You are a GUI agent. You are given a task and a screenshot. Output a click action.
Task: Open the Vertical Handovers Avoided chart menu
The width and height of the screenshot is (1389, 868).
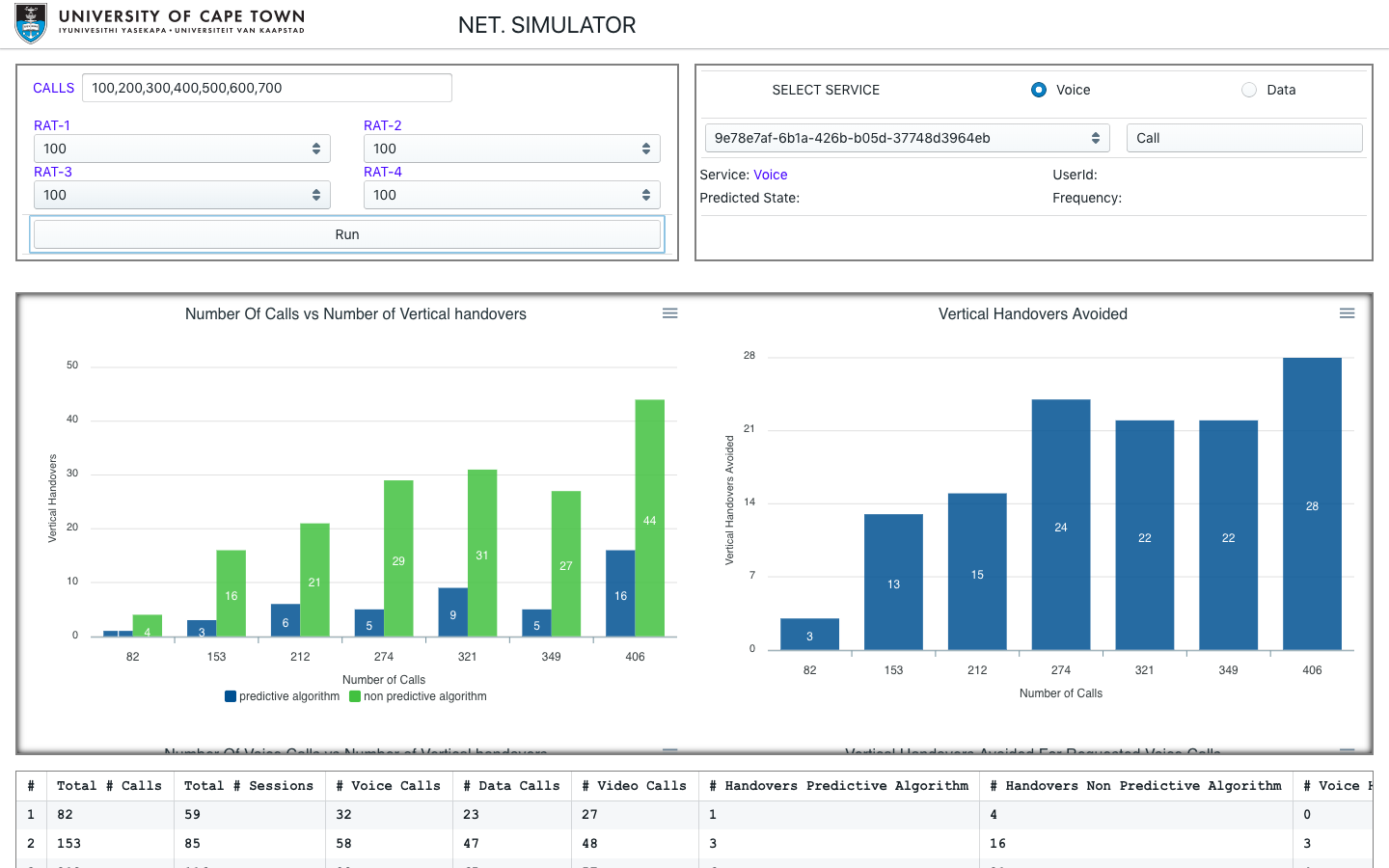pyautogui.click(x=1348, y=313)
